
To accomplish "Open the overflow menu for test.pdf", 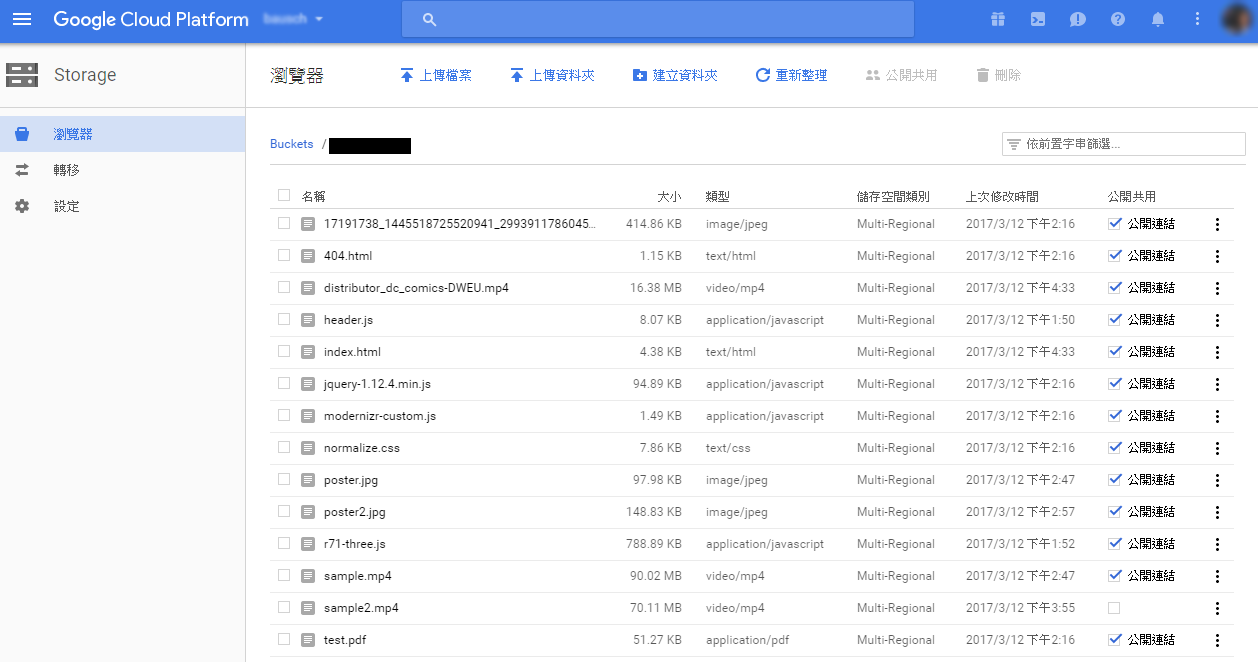I will pos(1217,640).
